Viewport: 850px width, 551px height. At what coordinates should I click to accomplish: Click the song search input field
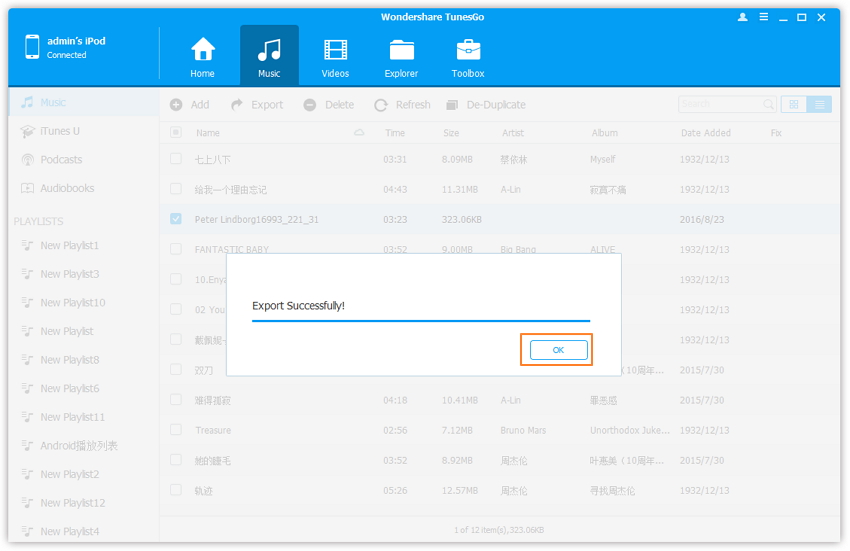(718, 104)
